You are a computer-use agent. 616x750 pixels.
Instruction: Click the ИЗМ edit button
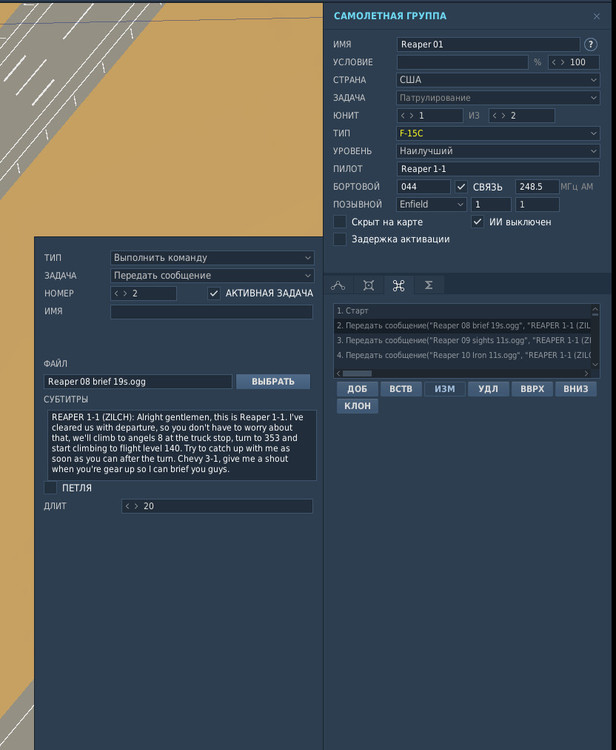445,389
